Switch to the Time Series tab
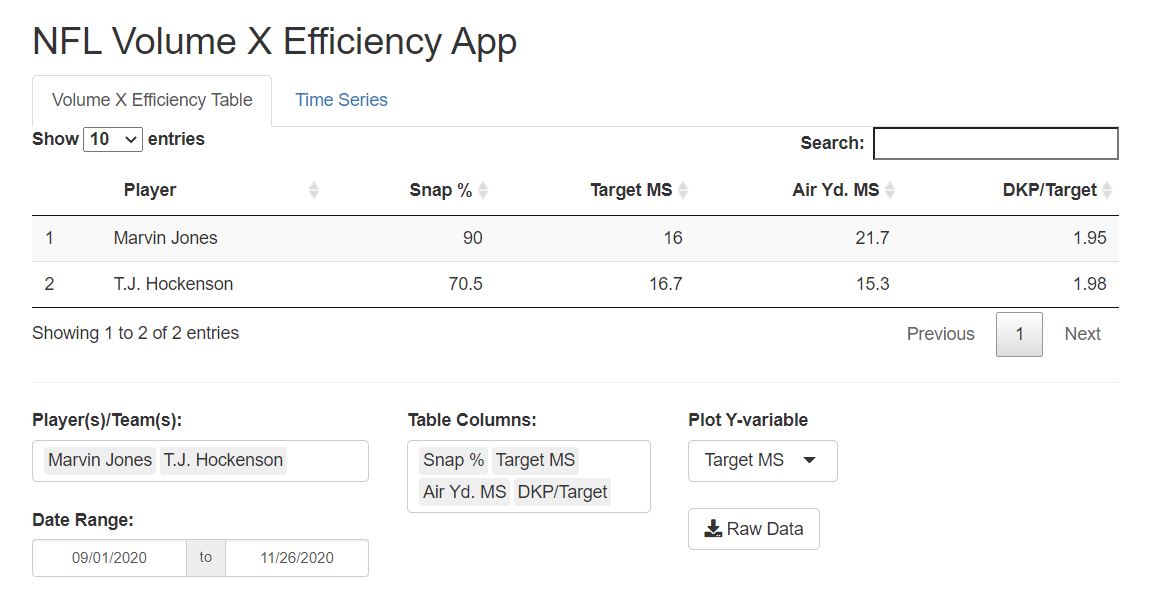The width and height of the screenshot is (1154, 598). click(341, 100)
